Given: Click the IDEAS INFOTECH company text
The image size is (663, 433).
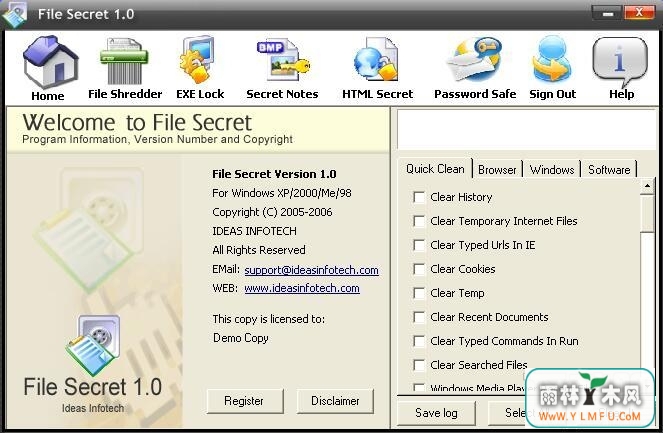Looking at the screenshot, I should point(254,231).
